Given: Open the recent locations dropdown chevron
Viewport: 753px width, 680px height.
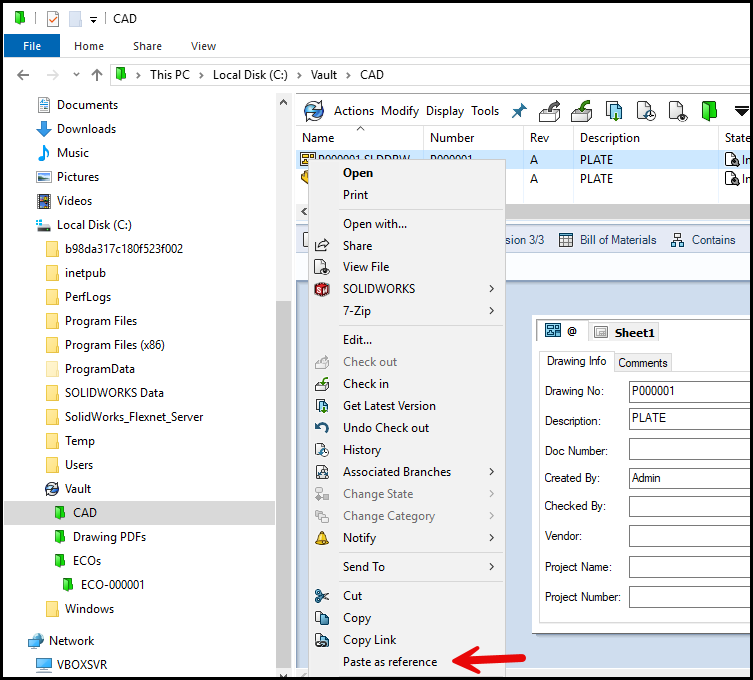Looking at the screenshot, I should point(76,75).
